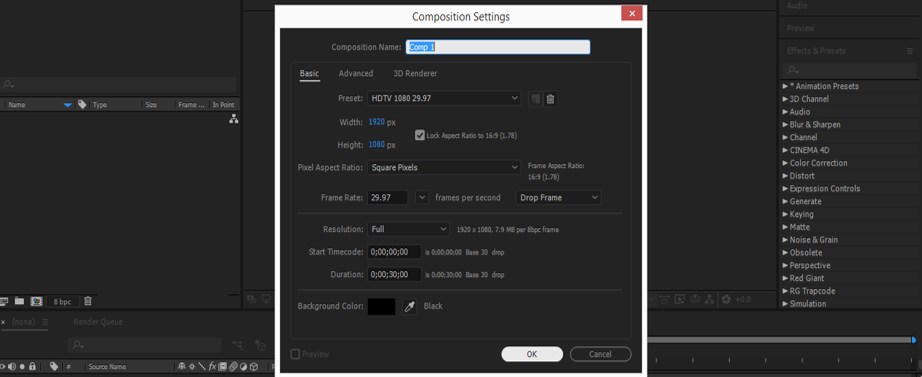The image size is (922, 377).
Task: Click the gray timeline navigator bar
Action: (x=779, y=340)
